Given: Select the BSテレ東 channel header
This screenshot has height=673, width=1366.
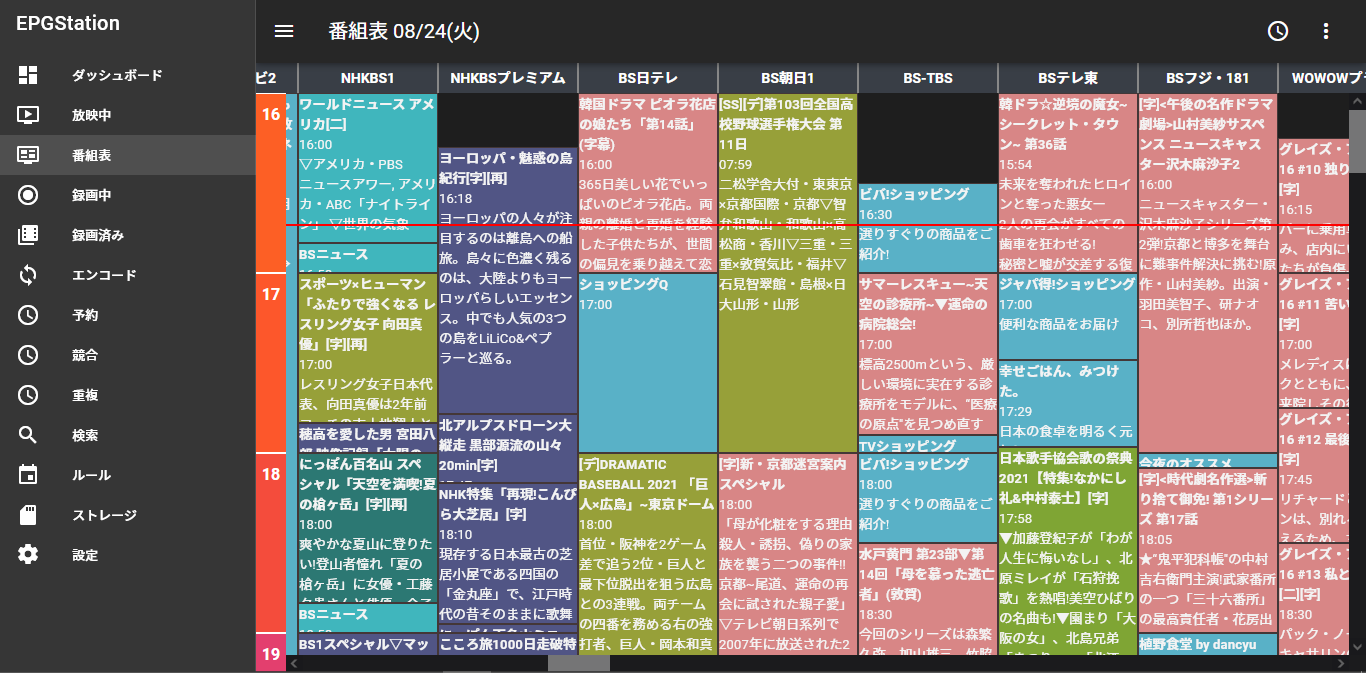Looking at the screenshot, I should (x=1068, y=78).
